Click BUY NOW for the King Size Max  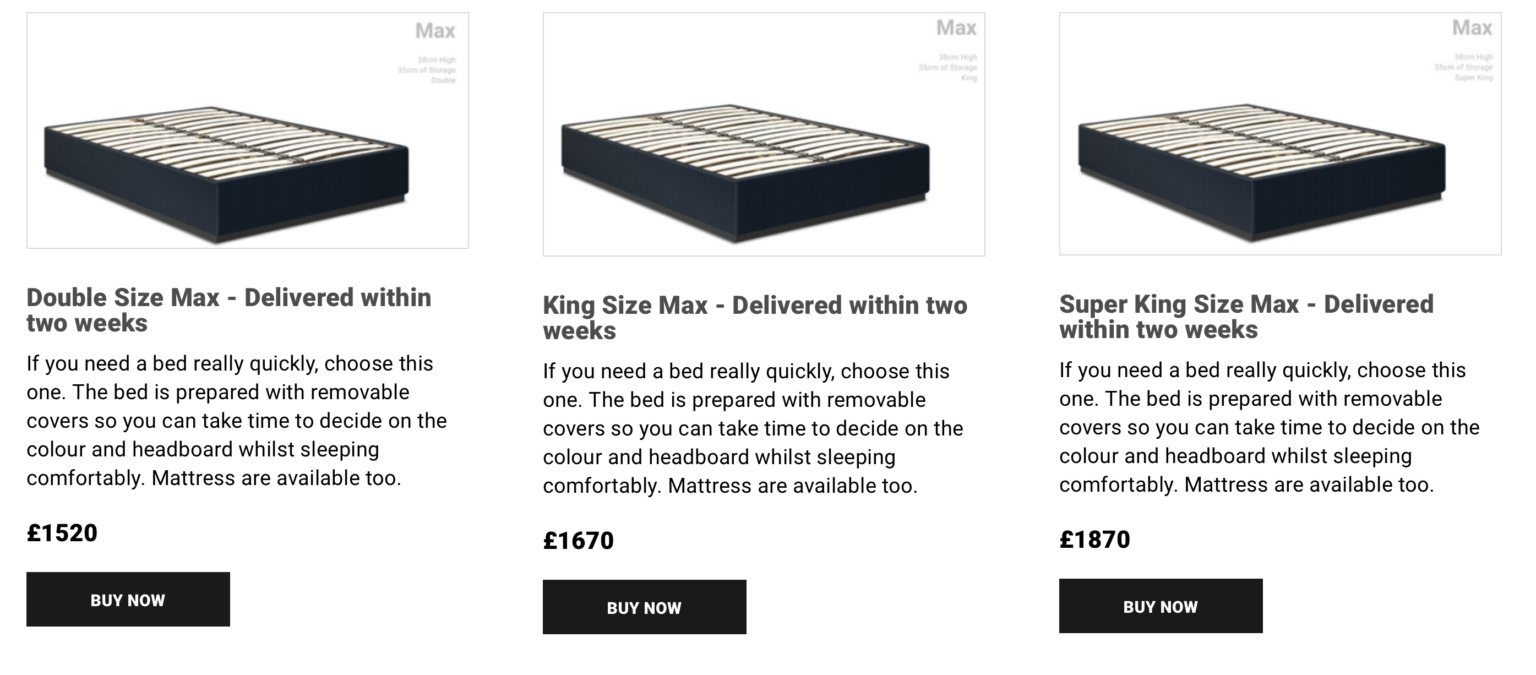pos(644,607)
